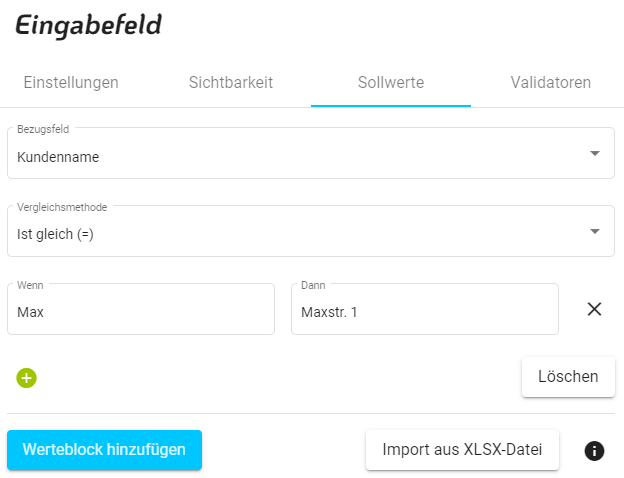Screen dimensions: 624x478
Task: Click the Eingabefeld heading
Action: point(88,27)
